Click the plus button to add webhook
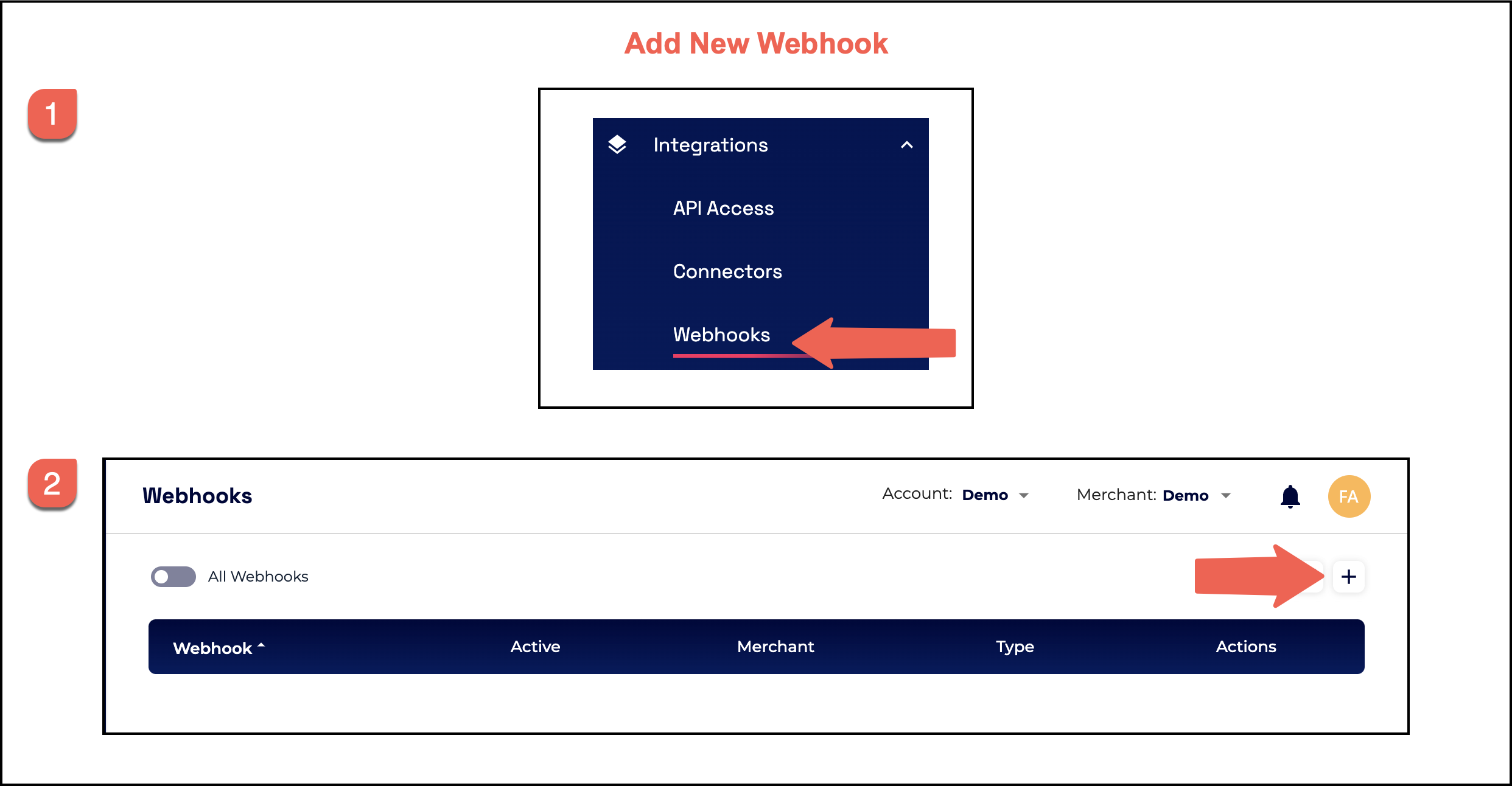Screen dimensions: 1512x786 [x=1349, y=577]
